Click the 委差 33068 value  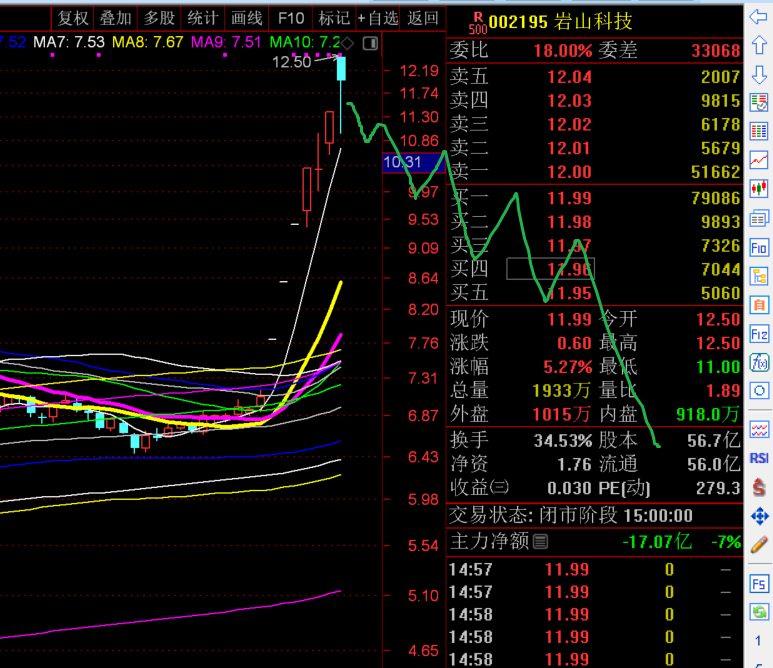tap(716, 51)
